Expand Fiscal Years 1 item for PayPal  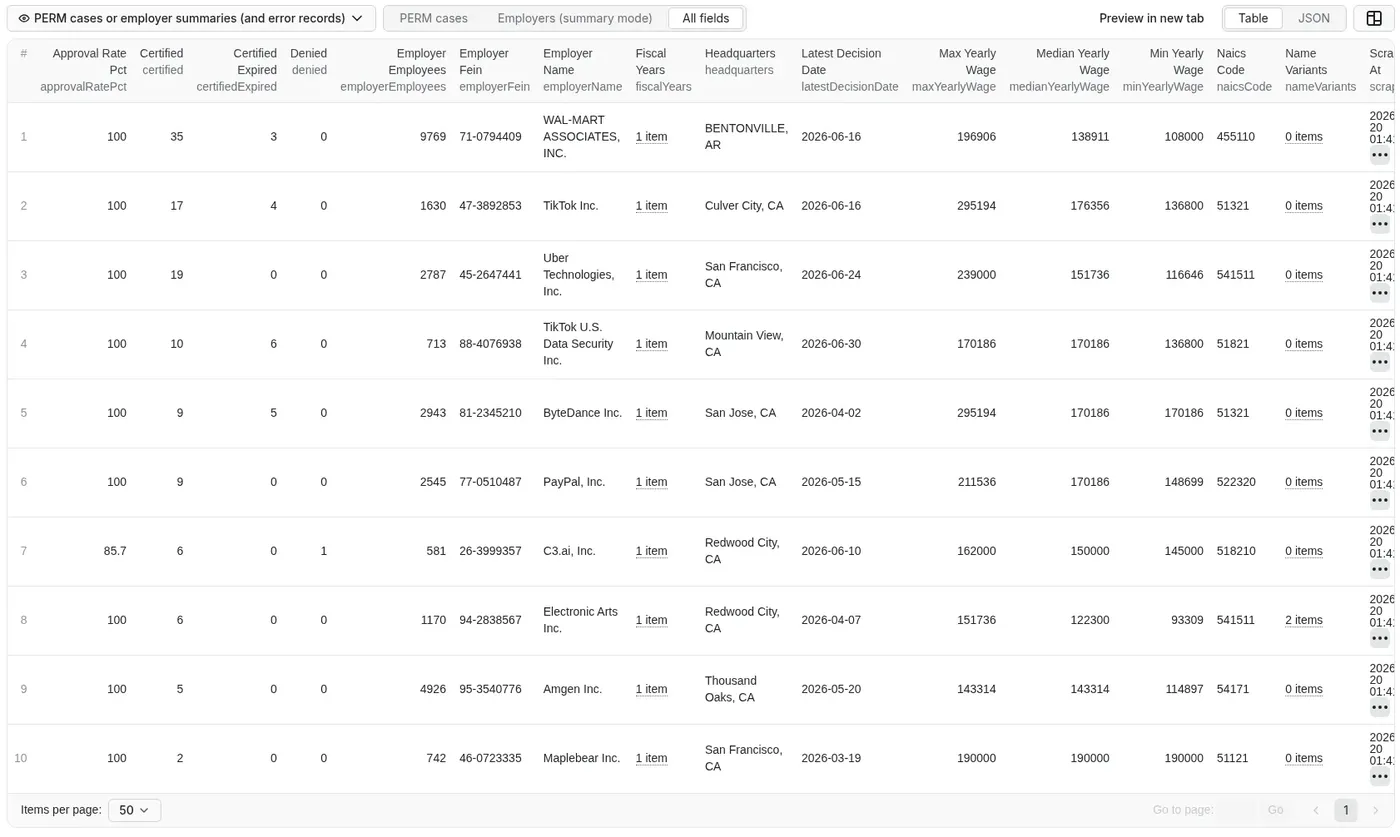pyautogui.click(x=651, y=482)
